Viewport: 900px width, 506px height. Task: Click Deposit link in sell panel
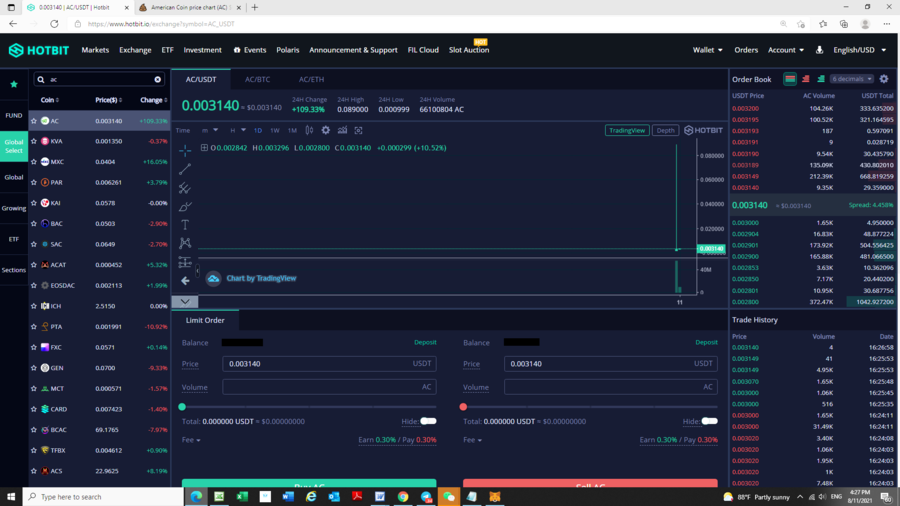coord(706,342)
